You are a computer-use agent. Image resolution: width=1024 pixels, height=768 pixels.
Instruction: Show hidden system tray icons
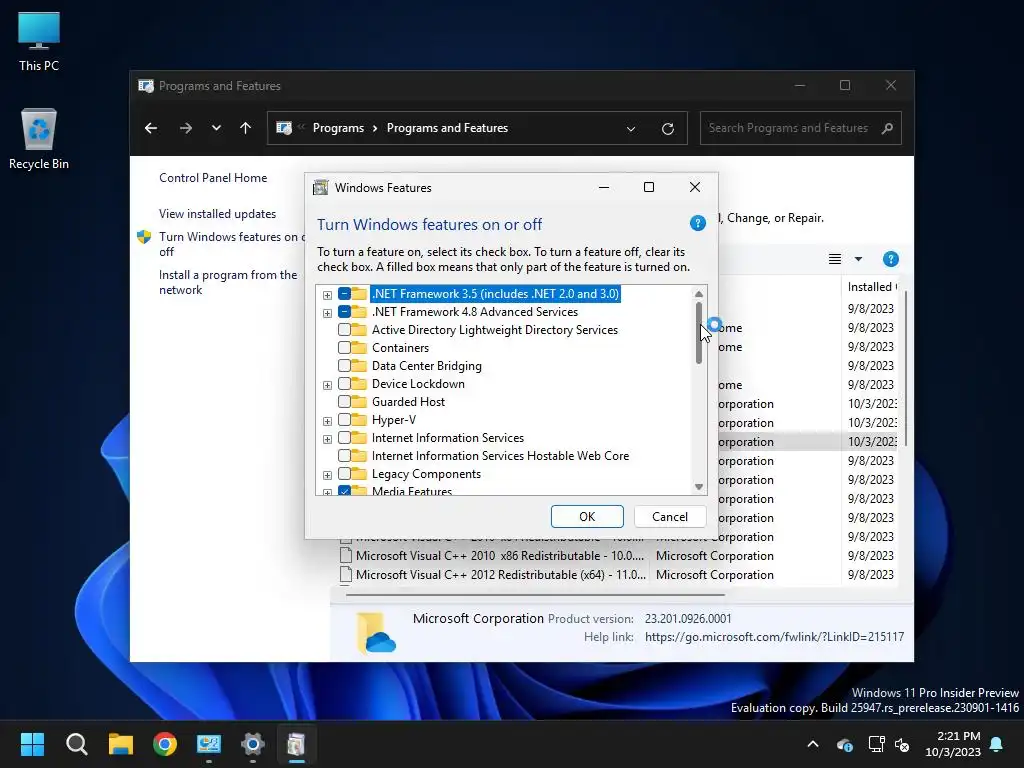[812, 744]
